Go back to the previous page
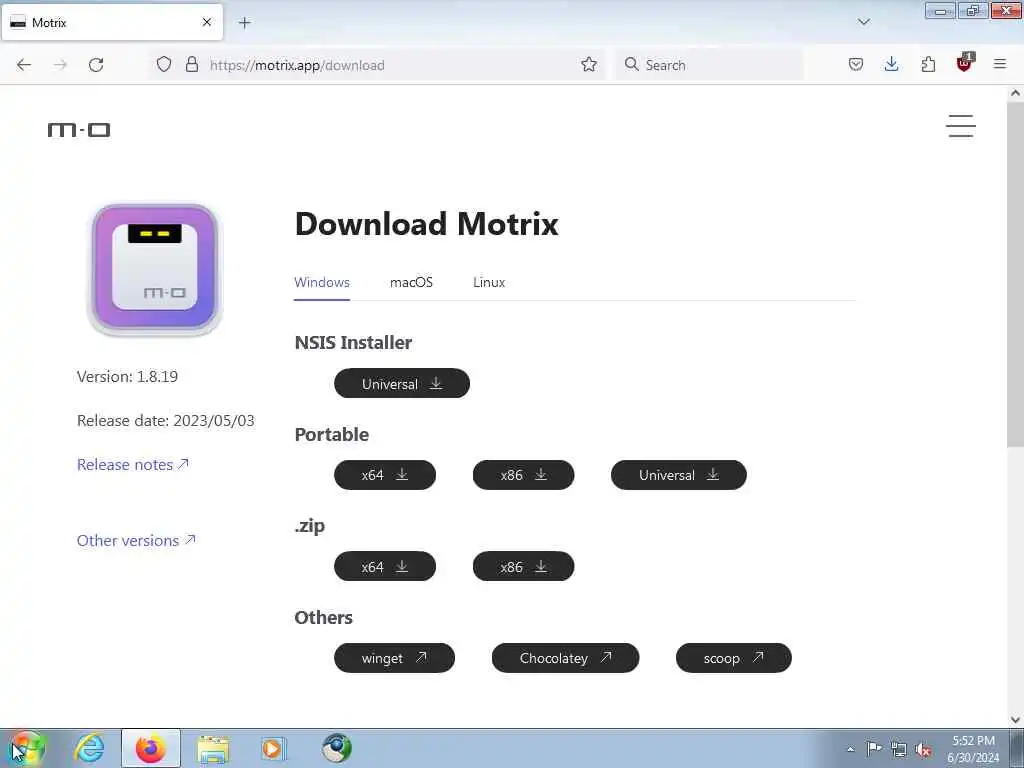 click(x=24, y=65)
